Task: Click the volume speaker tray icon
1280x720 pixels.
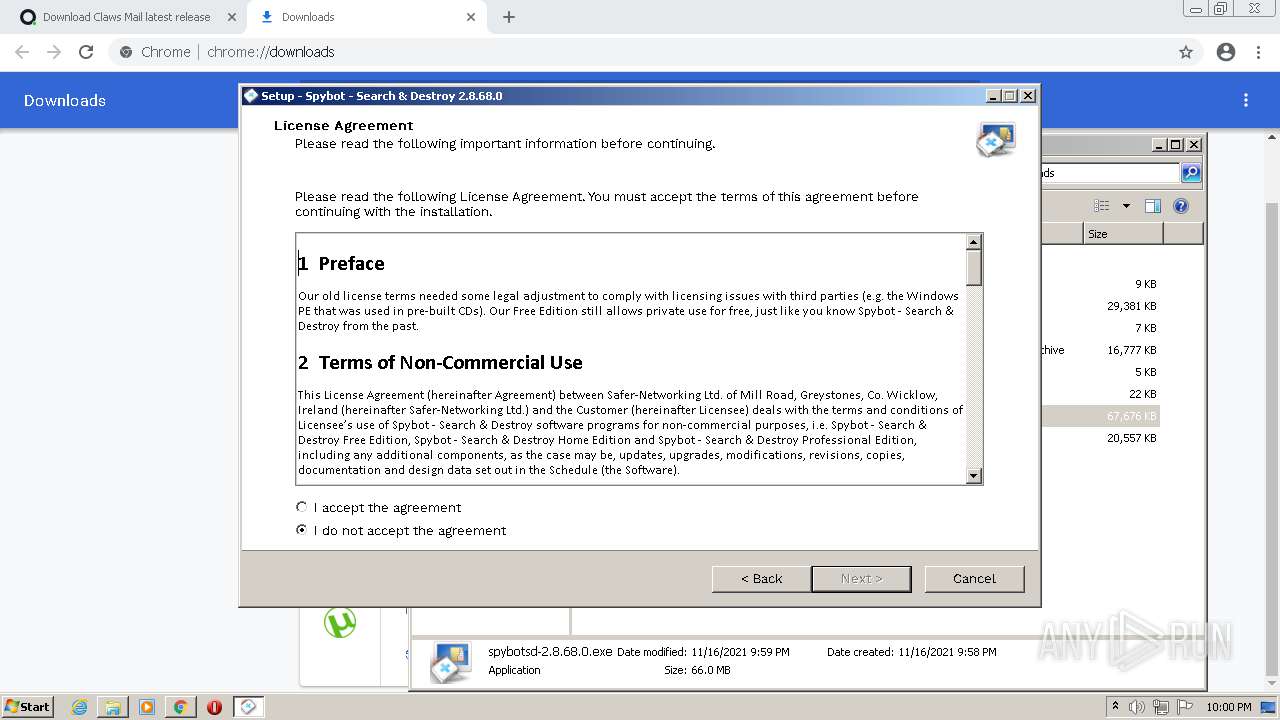Action: (1138, 707)
